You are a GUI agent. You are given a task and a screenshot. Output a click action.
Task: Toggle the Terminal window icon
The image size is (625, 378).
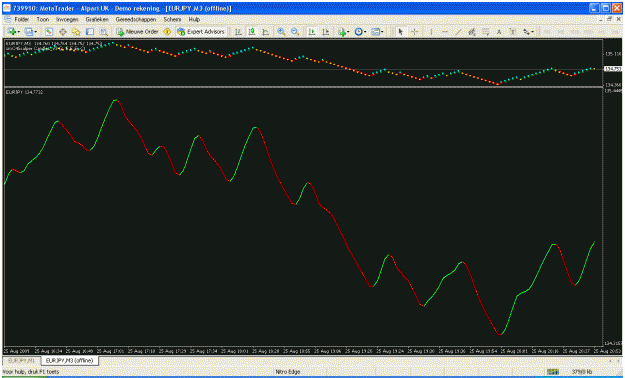pyautogui.click(x=90, y=32)
